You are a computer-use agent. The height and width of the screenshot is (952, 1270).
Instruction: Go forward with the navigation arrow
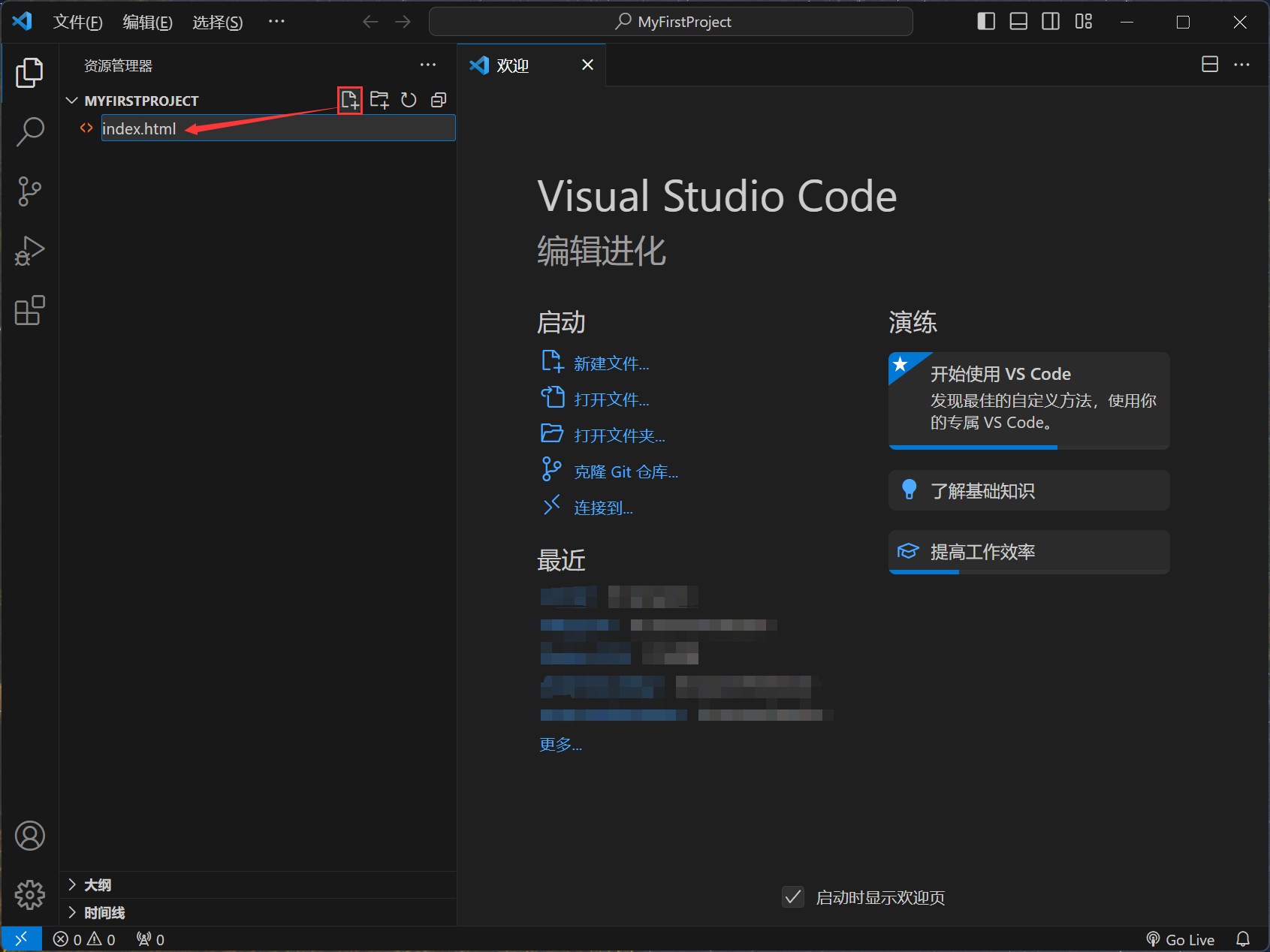[x=403, y=22]
